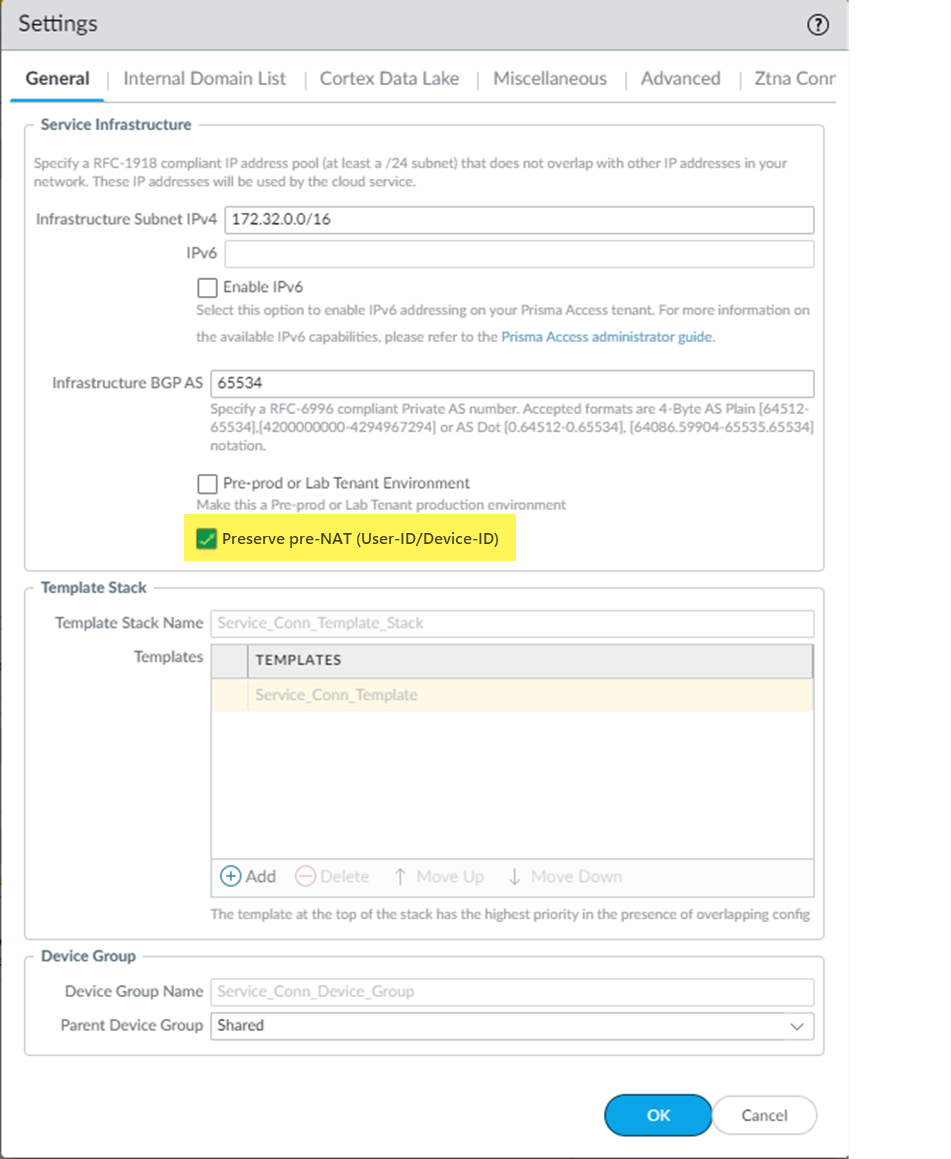Image resolution: width=951 pixels, height=1159 pixels.
Task: Enable the IPv6 checkbox
Action: [207, 287]
